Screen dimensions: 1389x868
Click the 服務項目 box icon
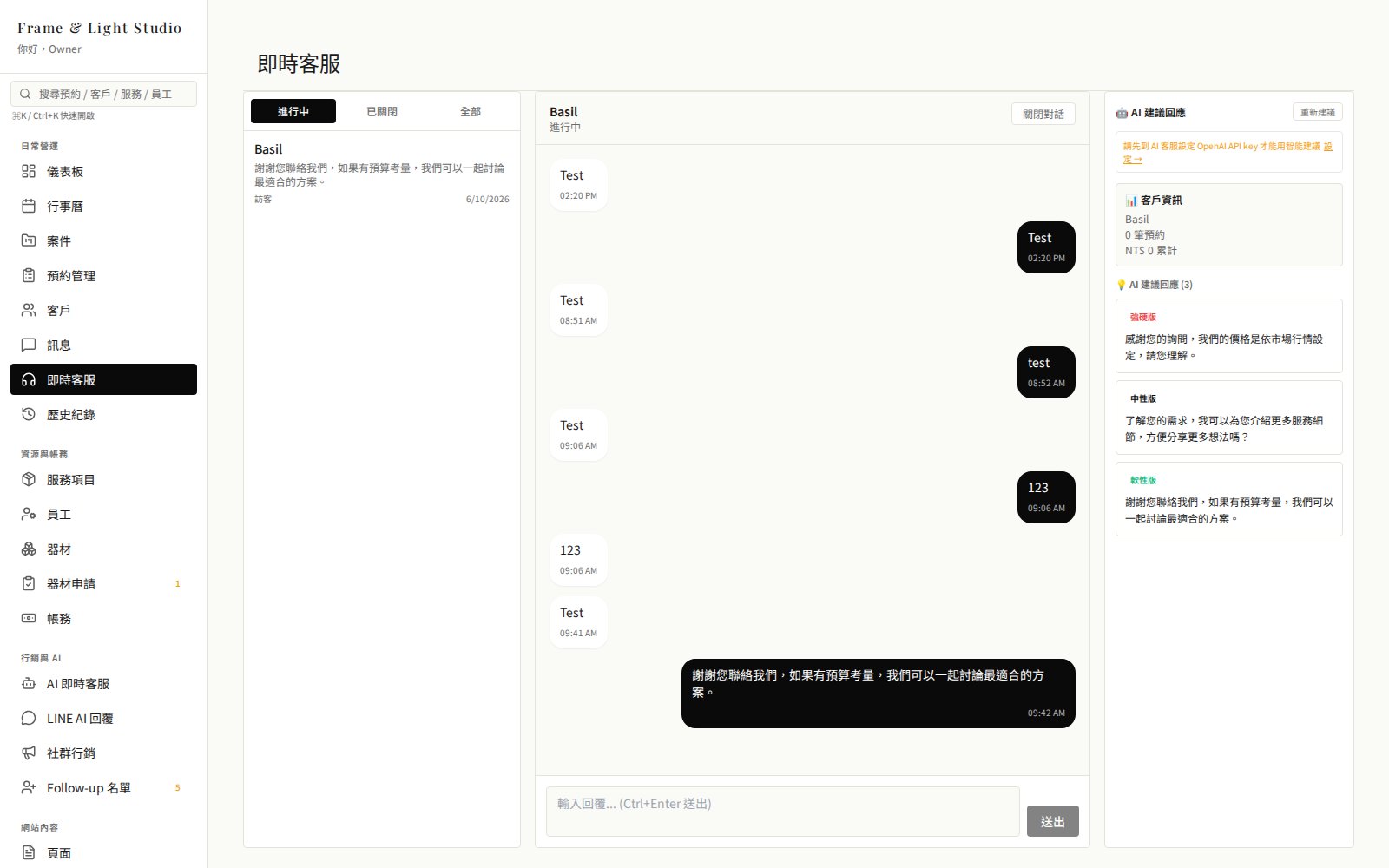(x=29, y=479)
